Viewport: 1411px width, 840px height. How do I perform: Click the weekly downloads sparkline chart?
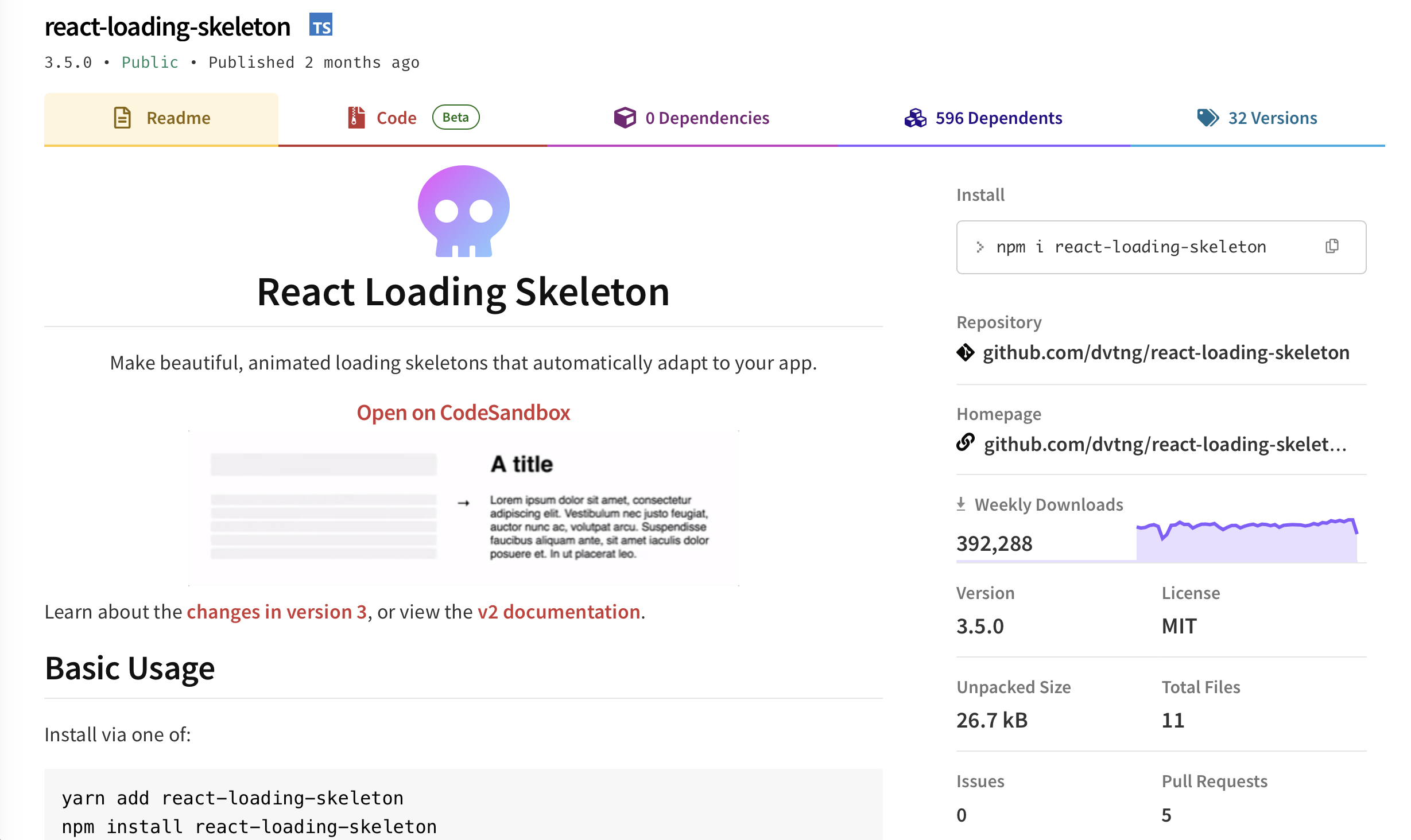(x=1247, y=539)
